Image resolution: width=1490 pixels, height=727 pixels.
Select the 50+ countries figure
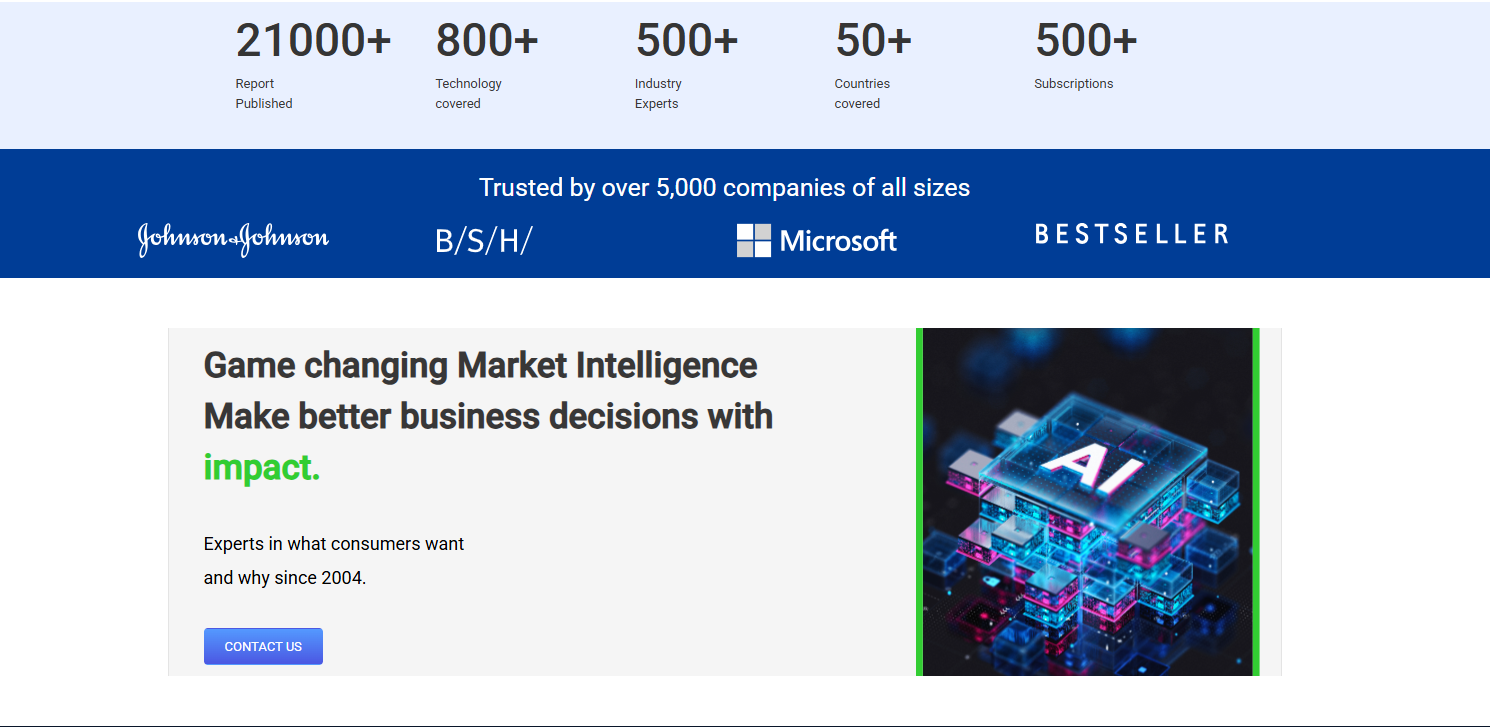[x=873, y=41]
